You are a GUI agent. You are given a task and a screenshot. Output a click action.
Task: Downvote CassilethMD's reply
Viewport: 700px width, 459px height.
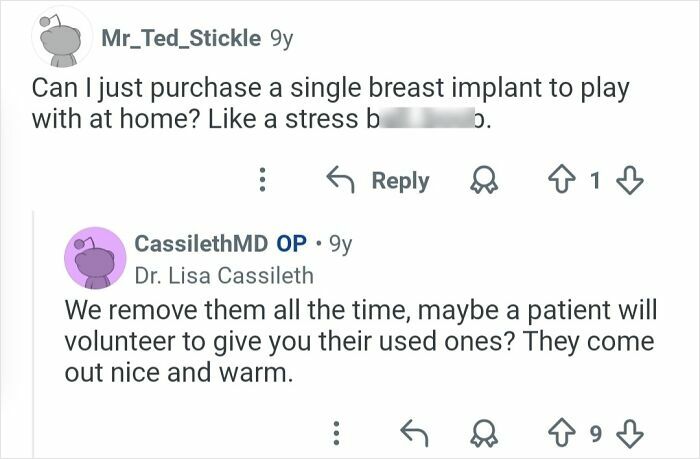[x=630, y=432]
